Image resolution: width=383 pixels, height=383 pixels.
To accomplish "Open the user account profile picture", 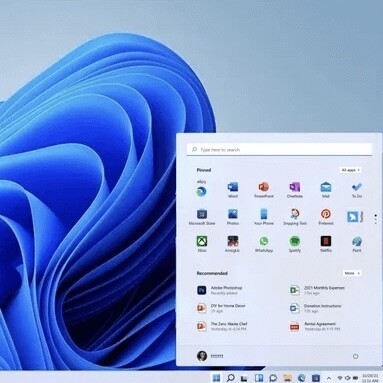I will click(202, 356).
